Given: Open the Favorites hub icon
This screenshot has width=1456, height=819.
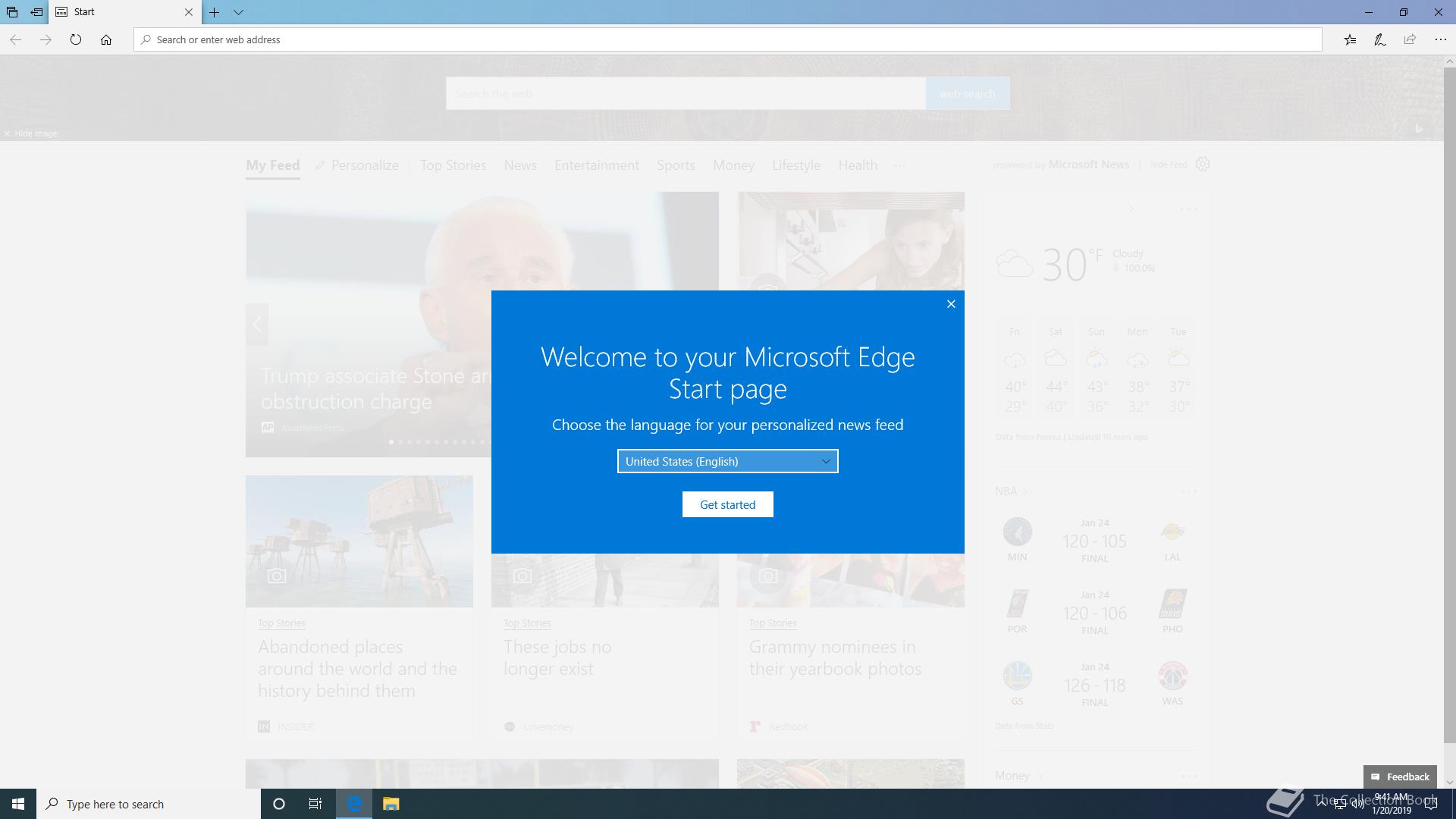Looking at the screenshot, I should [1350, 39].
